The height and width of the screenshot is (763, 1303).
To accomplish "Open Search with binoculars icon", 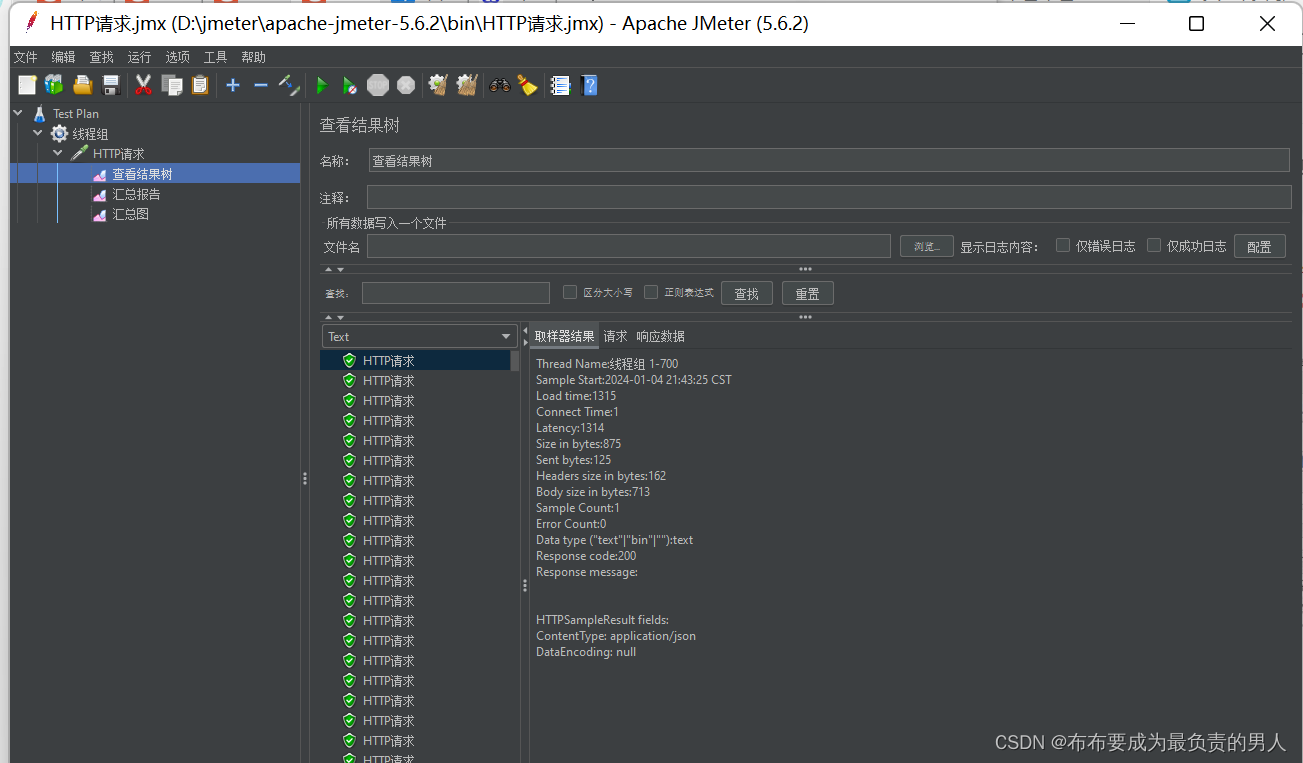I will click(x=499, y=85).
